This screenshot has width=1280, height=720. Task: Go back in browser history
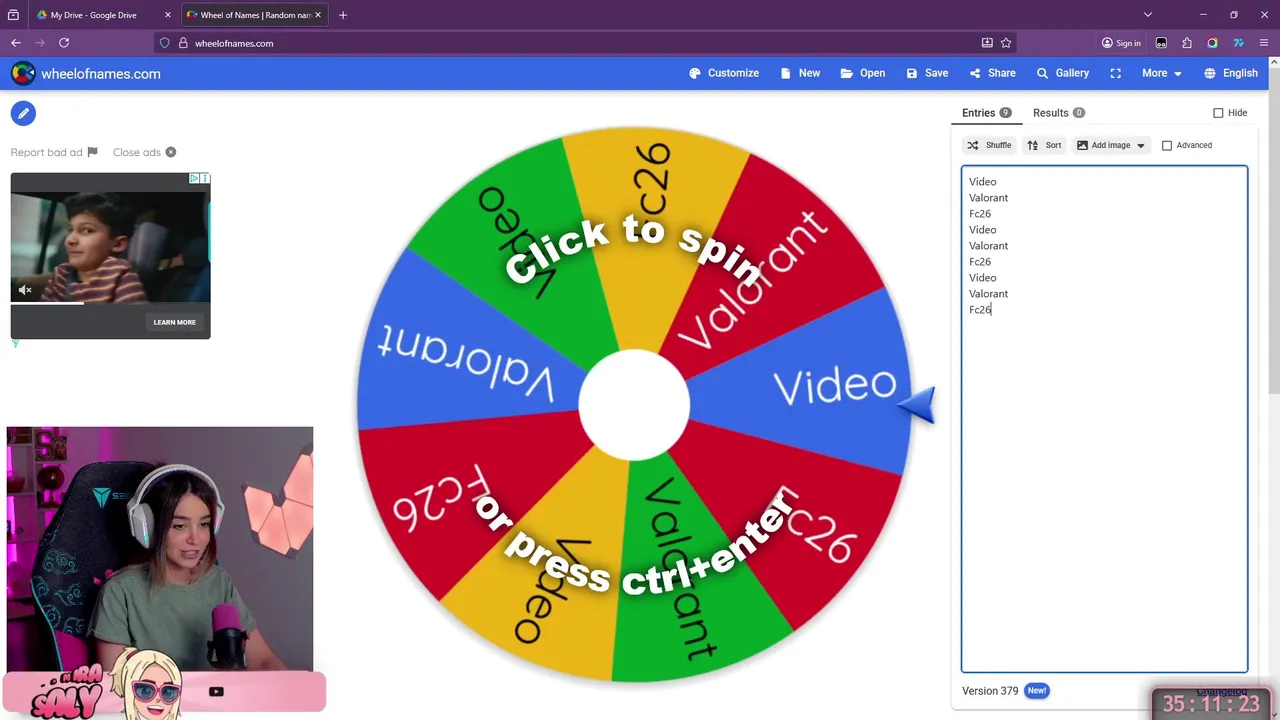(16, 43)
